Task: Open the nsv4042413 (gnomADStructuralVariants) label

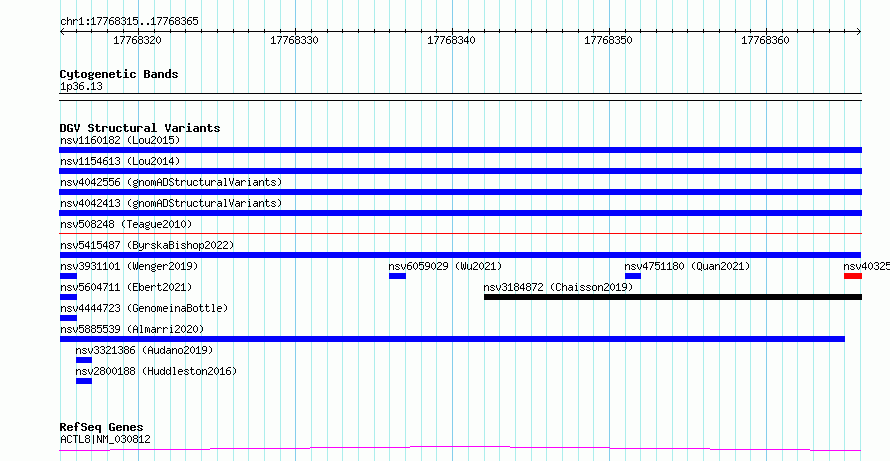Action: pos(171,203)
